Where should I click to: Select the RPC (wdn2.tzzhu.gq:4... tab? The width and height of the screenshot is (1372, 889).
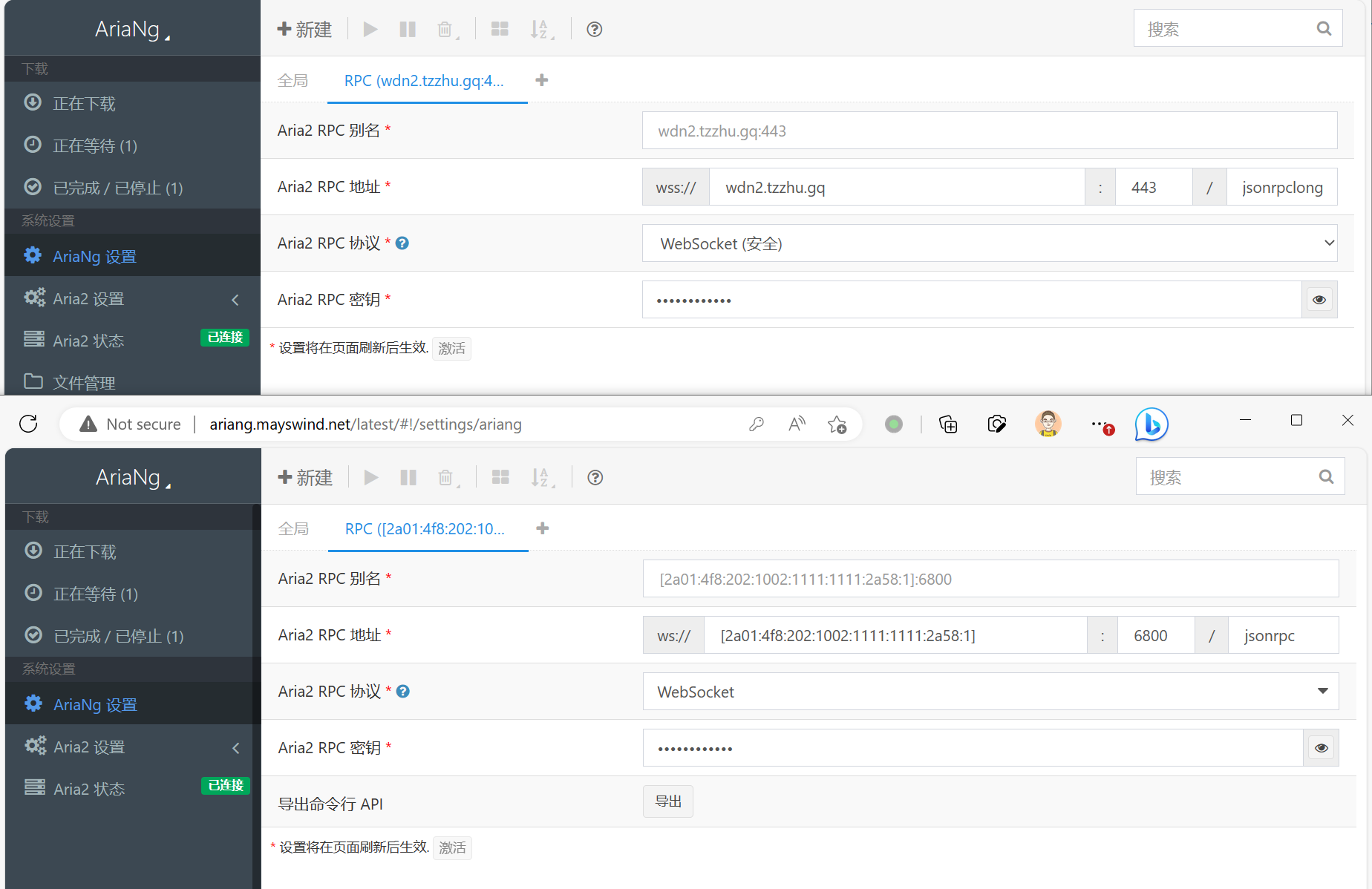424,81
